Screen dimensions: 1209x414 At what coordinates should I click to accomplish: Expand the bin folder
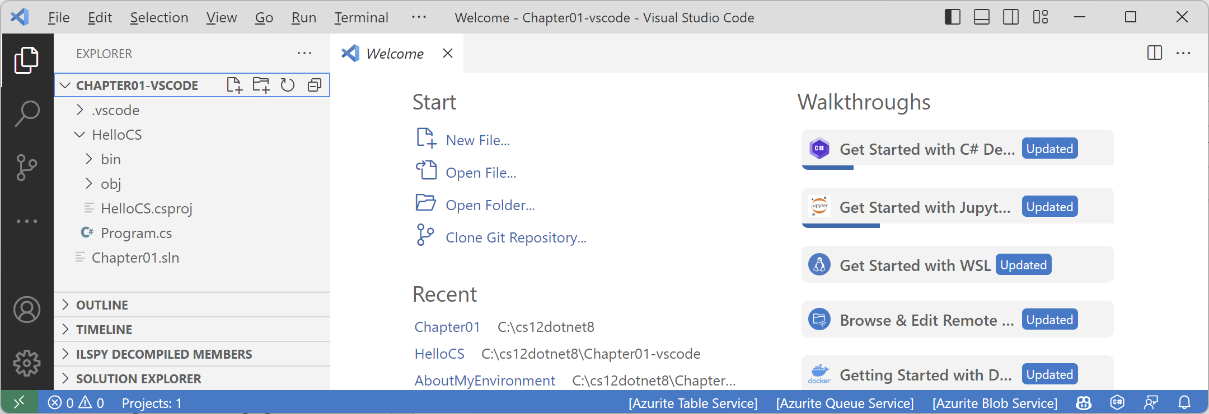[x=89, y=158]
